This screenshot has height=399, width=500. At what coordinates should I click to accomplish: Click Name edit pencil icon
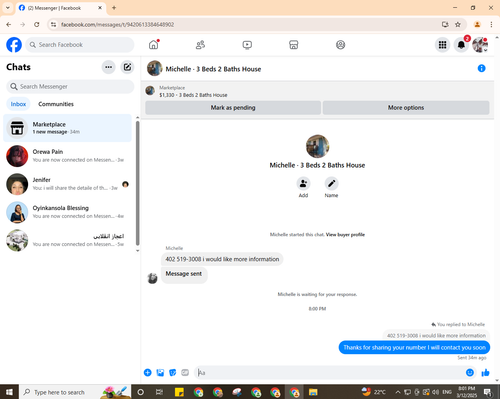(x=331, y=184)
